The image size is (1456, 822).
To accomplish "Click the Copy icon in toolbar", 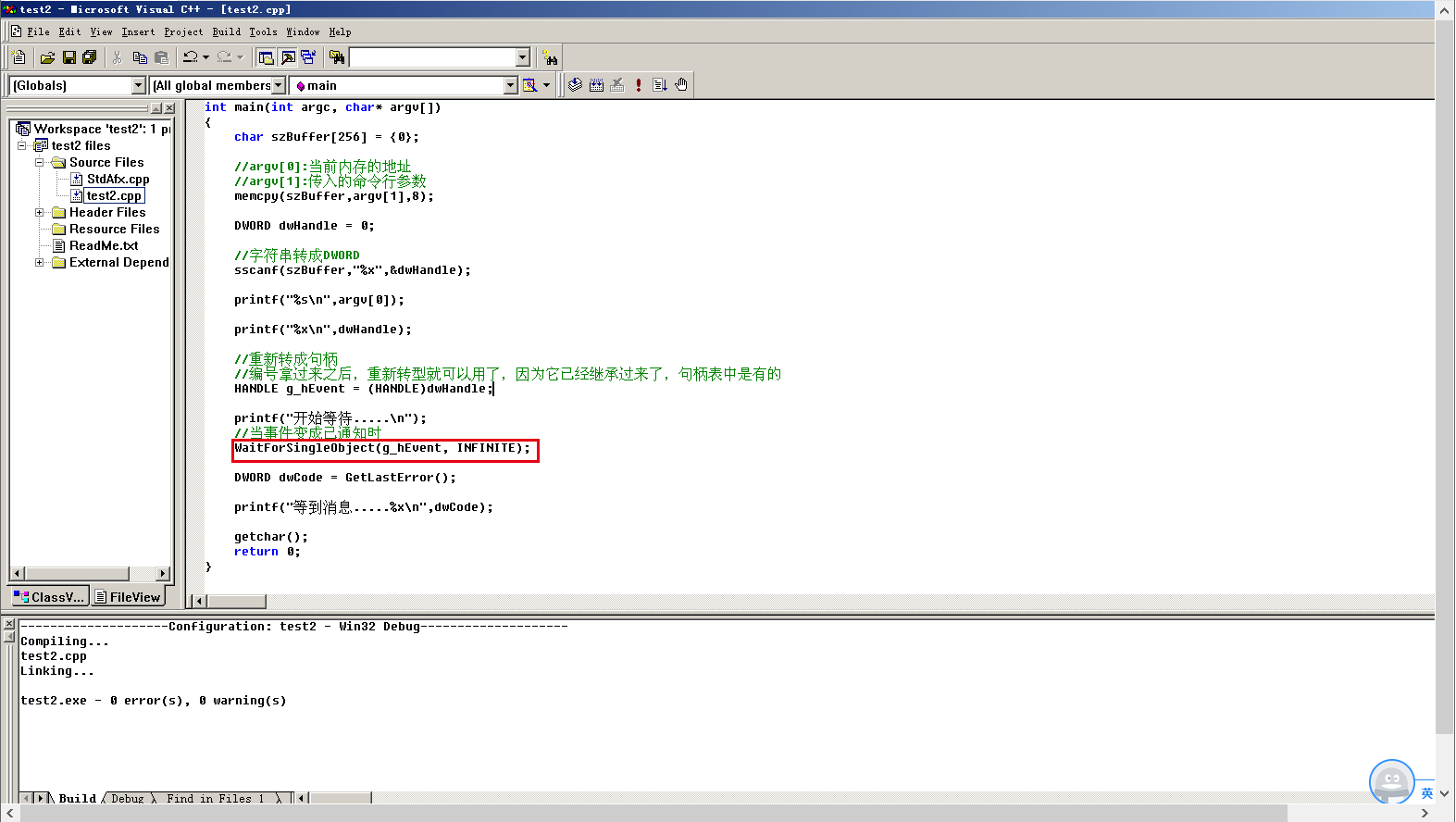I will coord(140,57).
